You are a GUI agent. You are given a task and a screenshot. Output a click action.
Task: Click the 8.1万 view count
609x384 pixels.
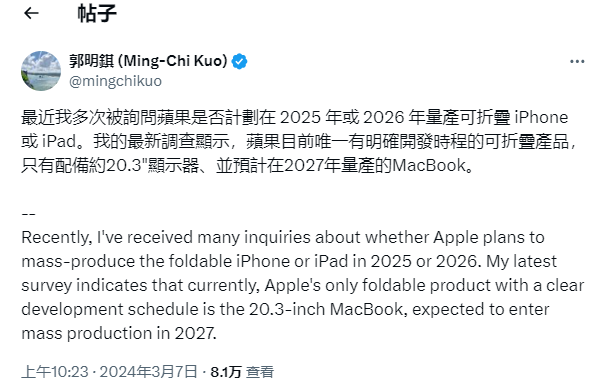[226, 372]
